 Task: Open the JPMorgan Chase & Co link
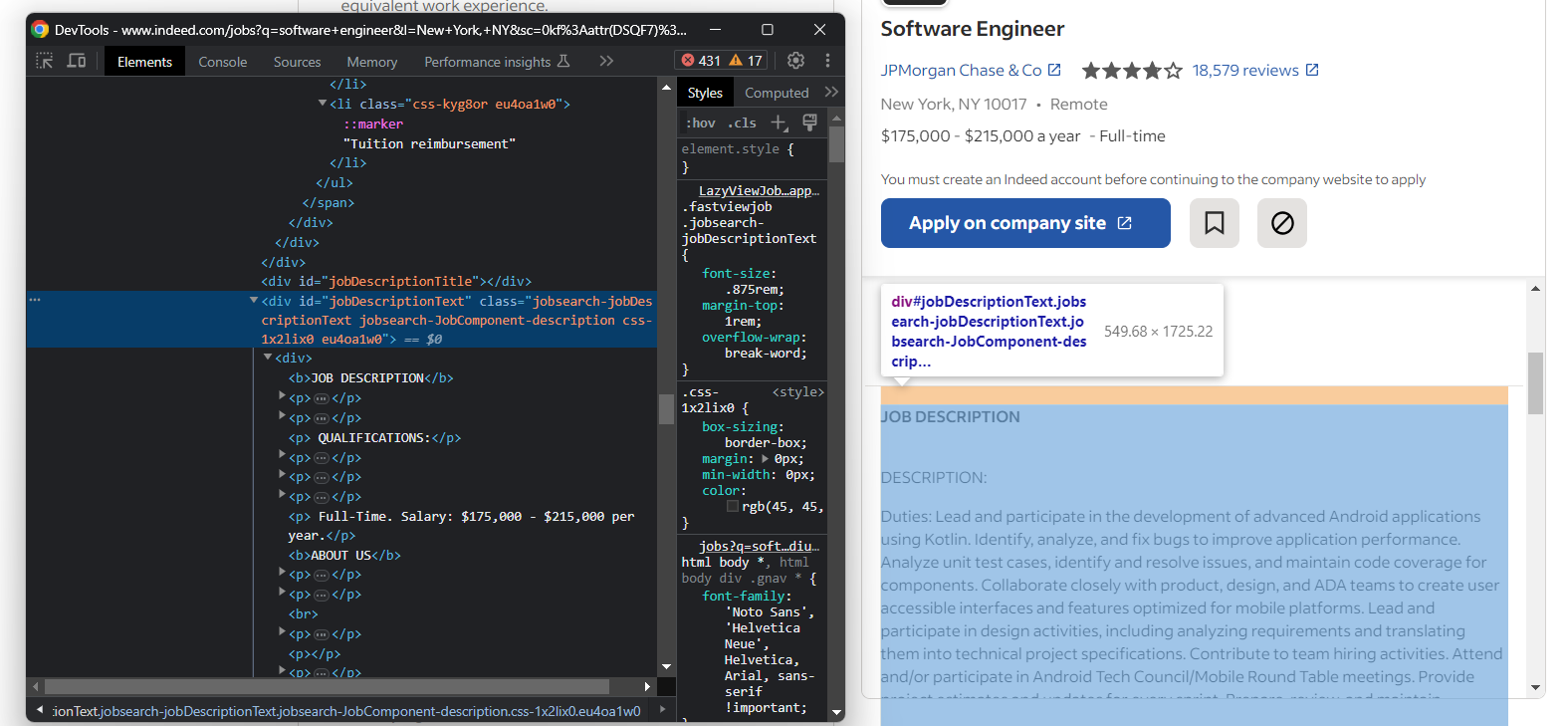click(x=961, y=70)
